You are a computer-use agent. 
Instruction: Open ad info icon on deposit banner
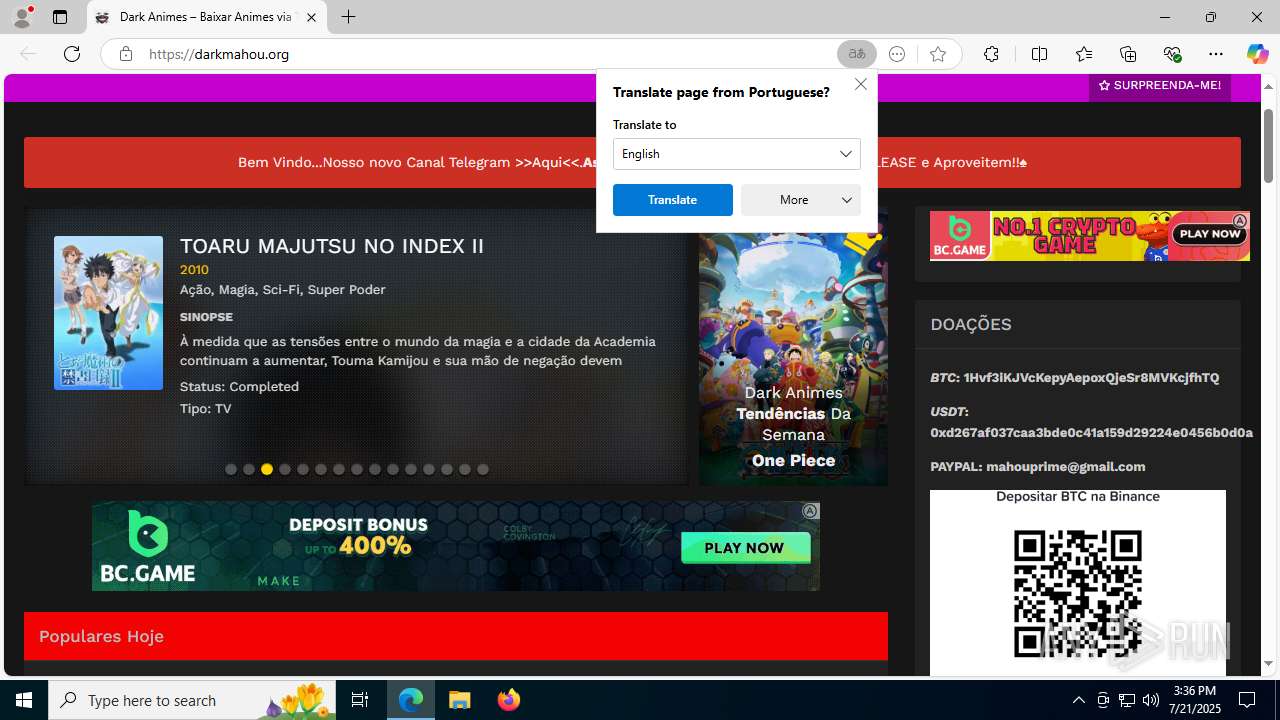point(810,511)
